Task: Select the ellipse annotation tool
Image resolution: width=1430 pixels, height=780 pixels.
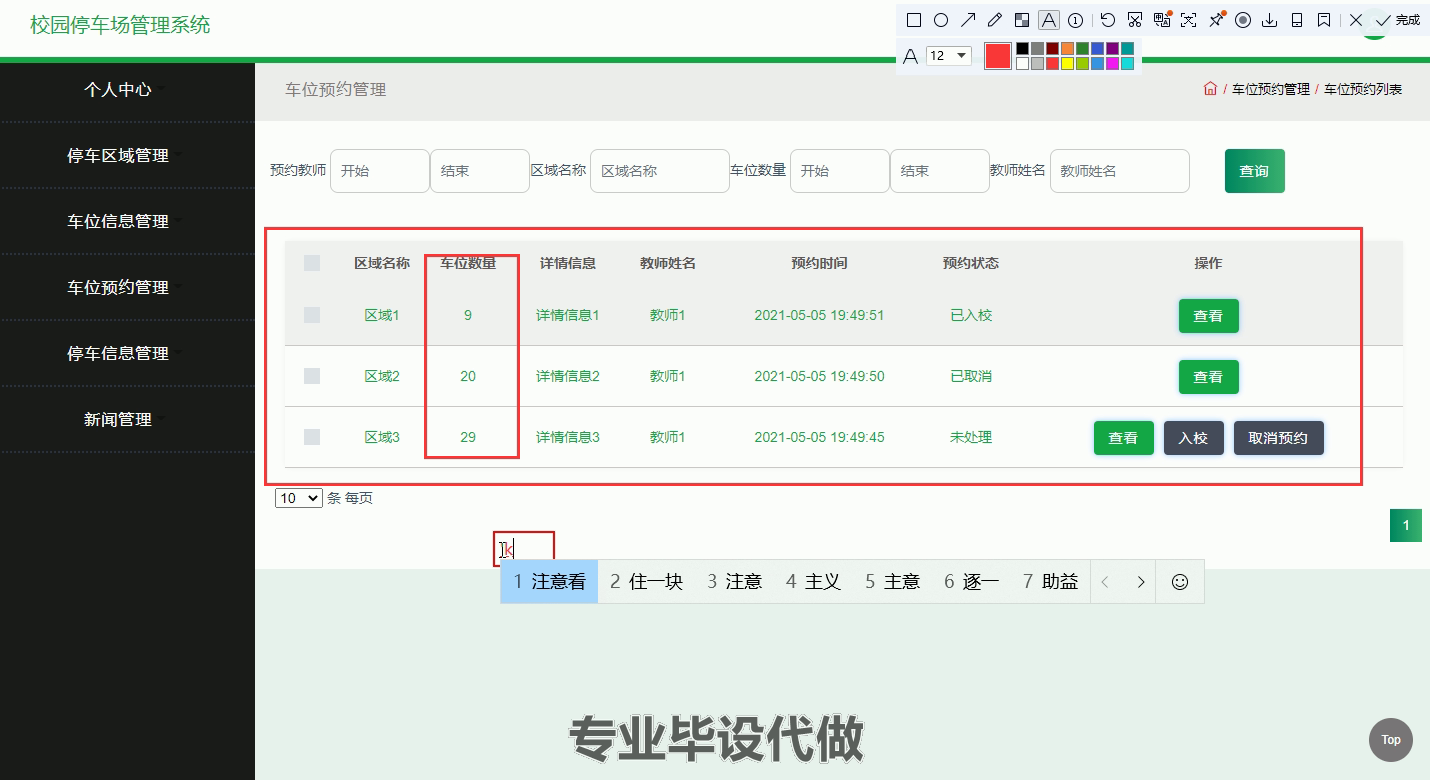Action: pyautogui.click(x=941, y=20)
